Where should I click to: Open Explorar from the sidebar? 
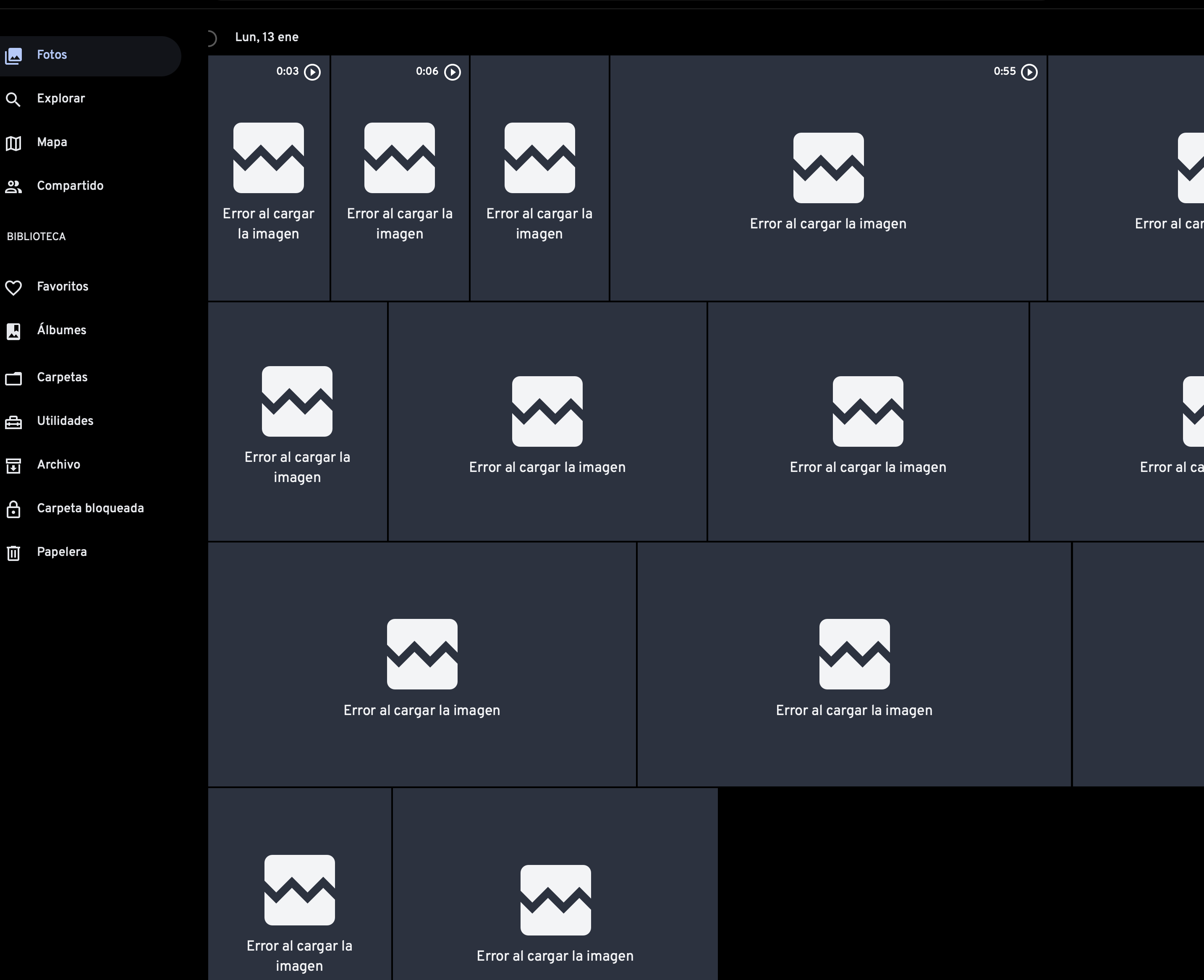(x=60, y=98)
